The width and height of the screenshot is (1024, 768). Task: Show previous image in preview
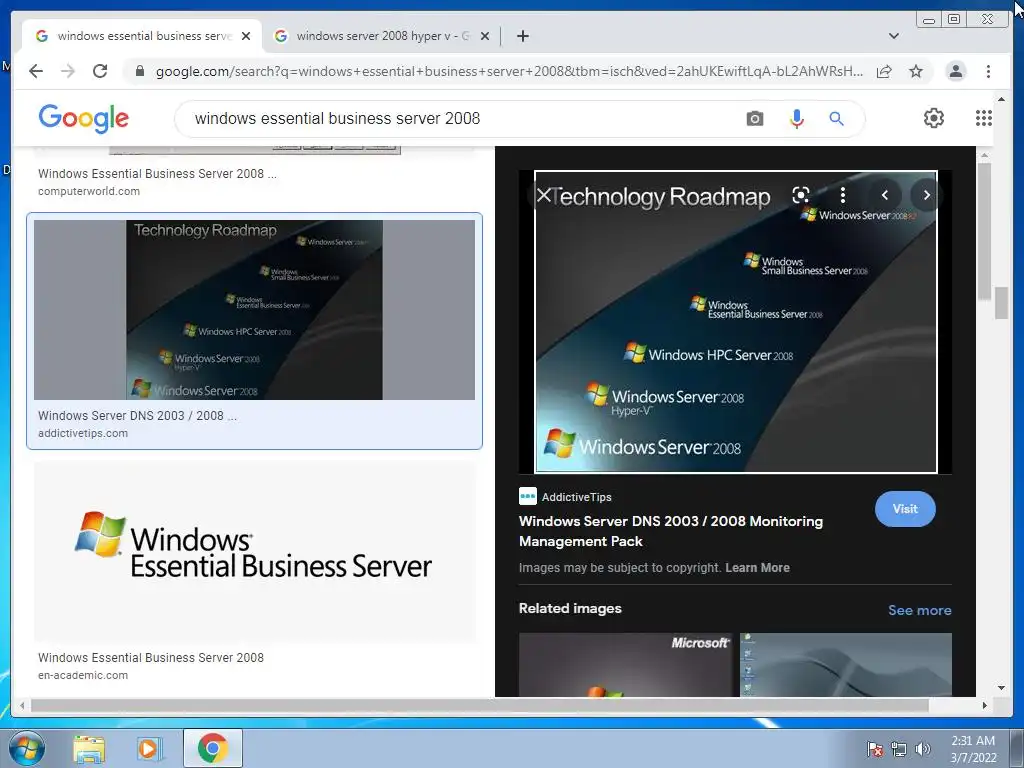pyautogui.click(x=884, y=195)
